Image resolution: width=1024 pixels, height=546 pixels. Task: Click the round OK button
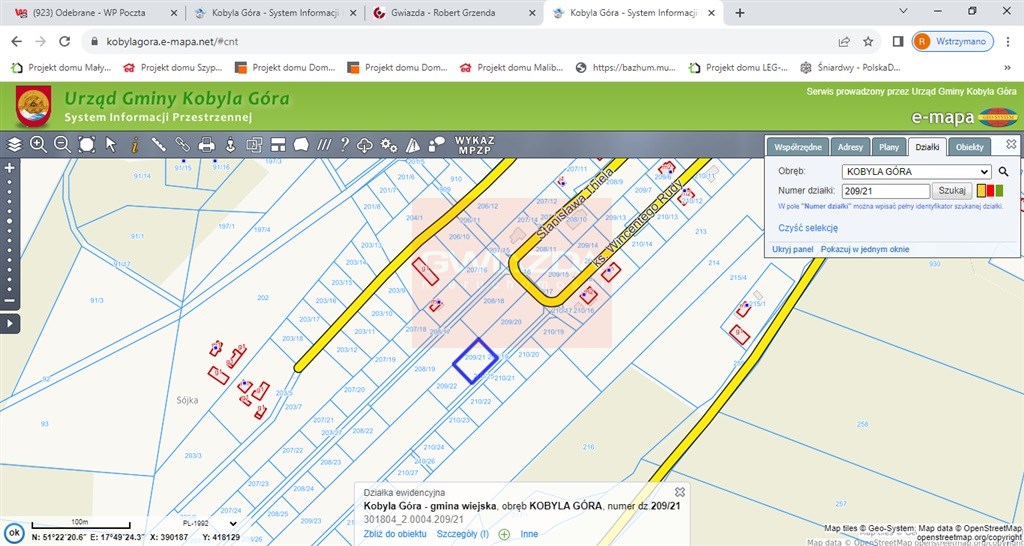(x=14, y=532)
